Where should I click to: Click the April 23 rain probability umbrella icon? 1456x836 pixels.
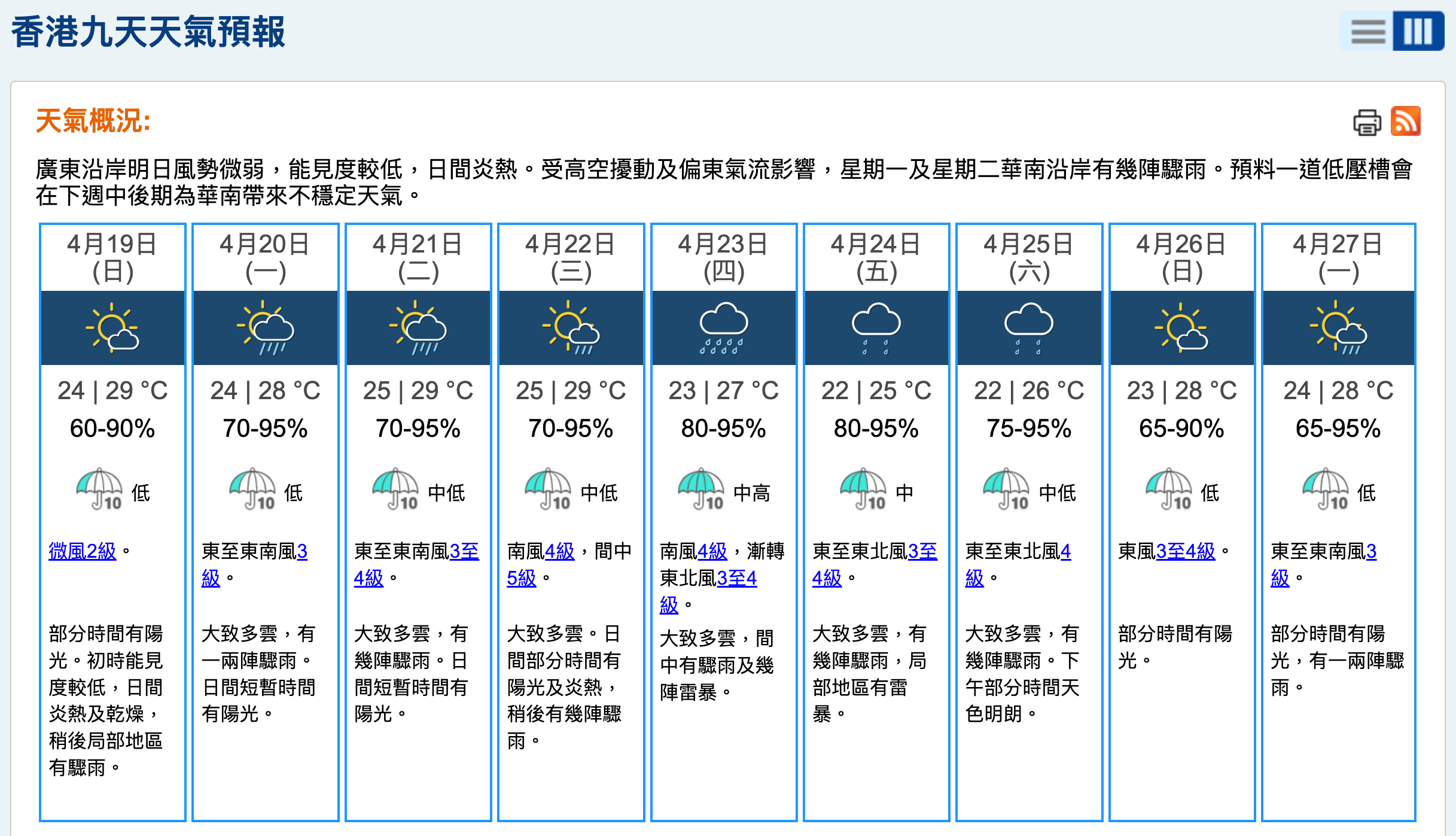(x=701, y=490)
